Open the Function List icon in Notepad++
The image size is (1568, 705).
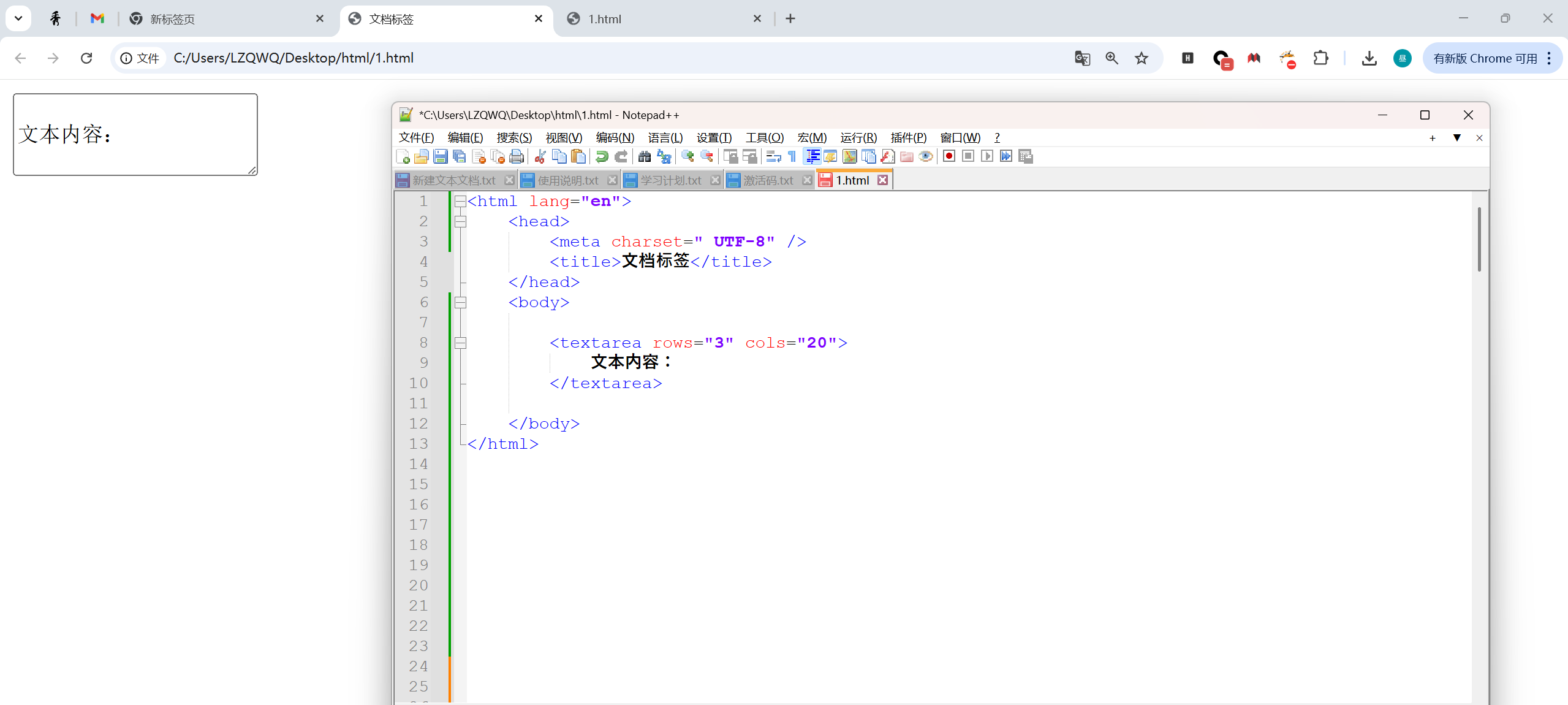tap(888, 156)
